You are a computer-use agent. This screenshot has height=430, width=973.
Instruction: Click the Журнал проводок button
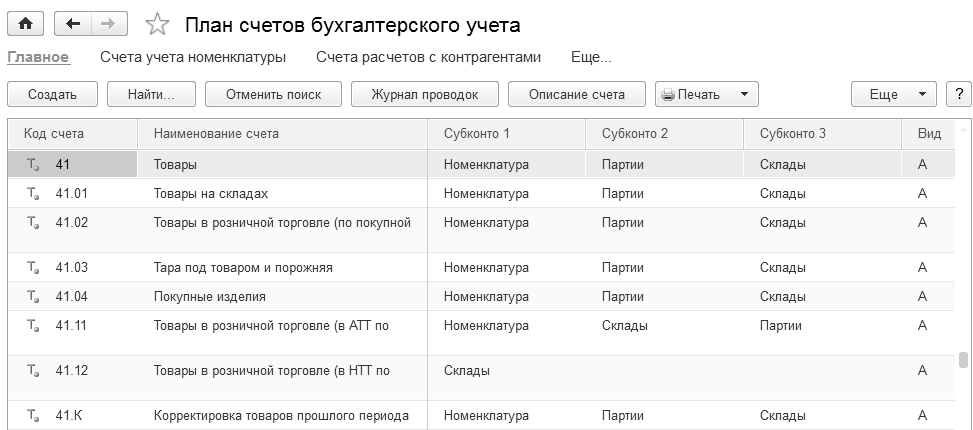click(x=424, y=95)
